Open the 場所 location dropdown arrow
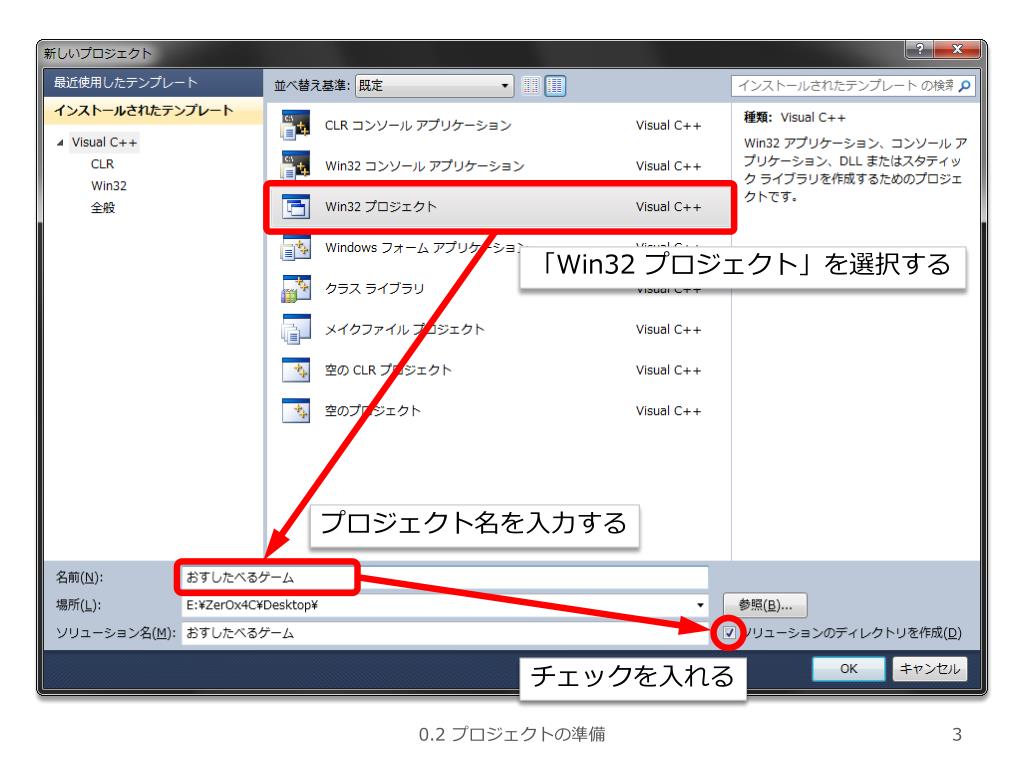This screenshot has height=768, width=1024. (699, 605)
